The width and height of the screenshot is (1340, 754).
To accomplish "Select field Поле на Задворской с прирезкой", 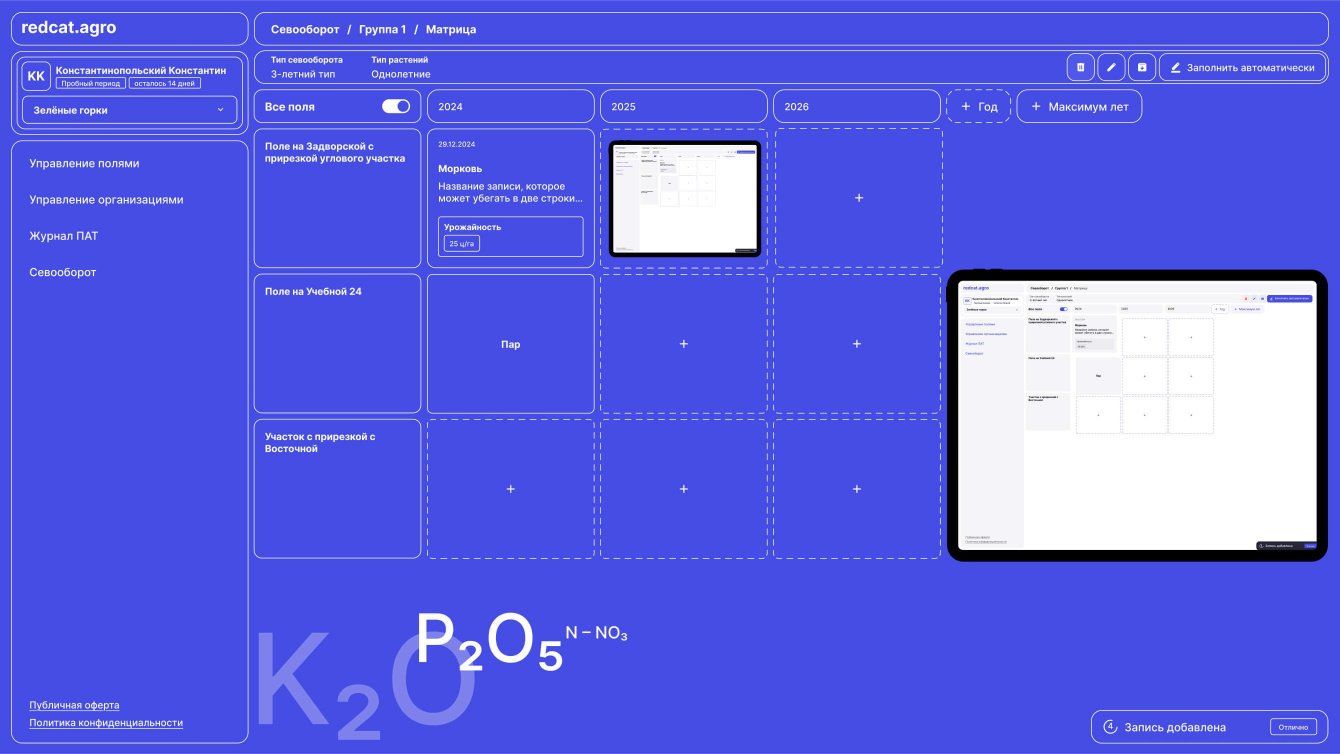I will click(337, 198).
